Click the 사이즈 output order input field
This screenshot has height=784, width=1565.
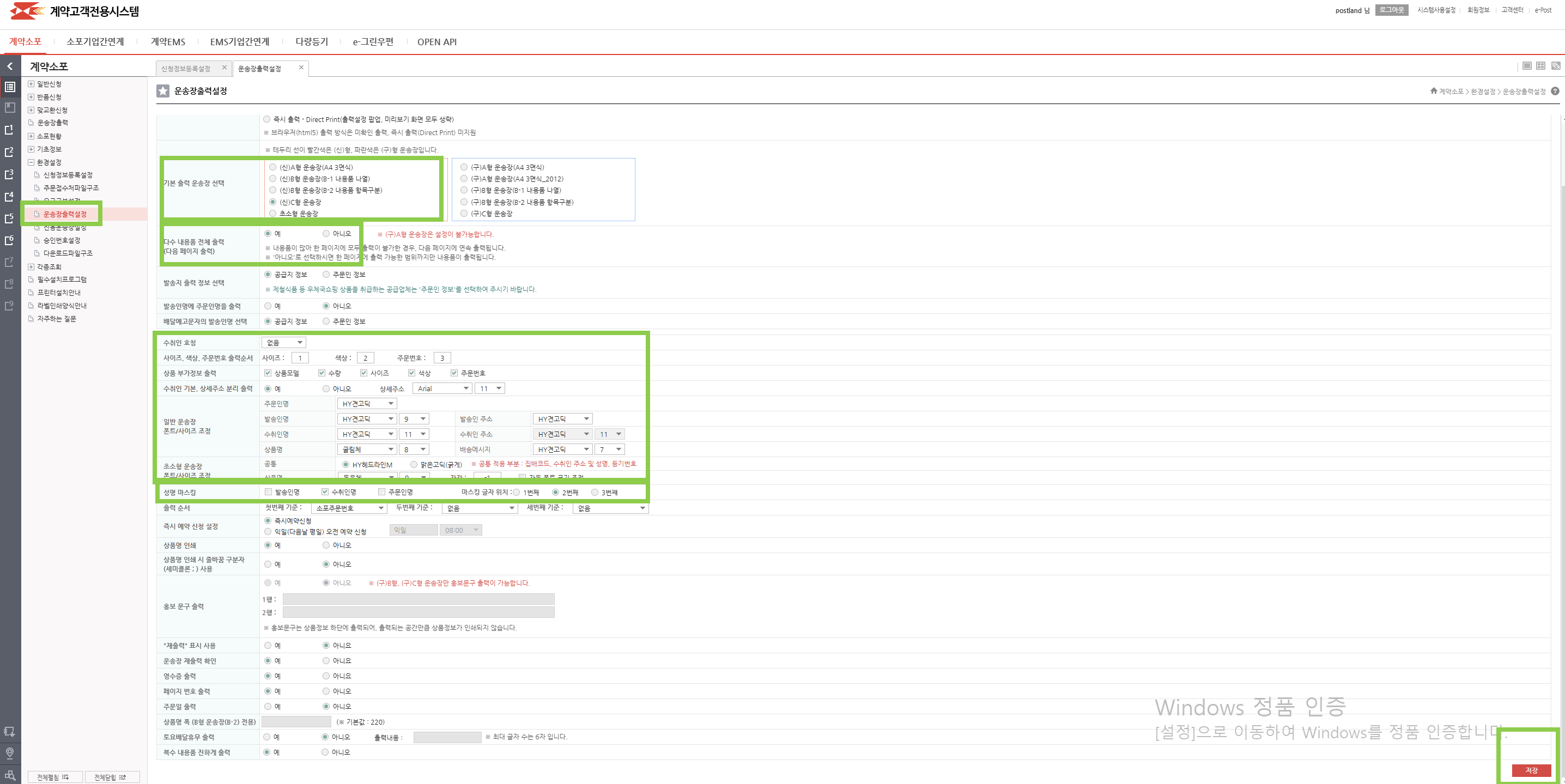pos(300,358)
